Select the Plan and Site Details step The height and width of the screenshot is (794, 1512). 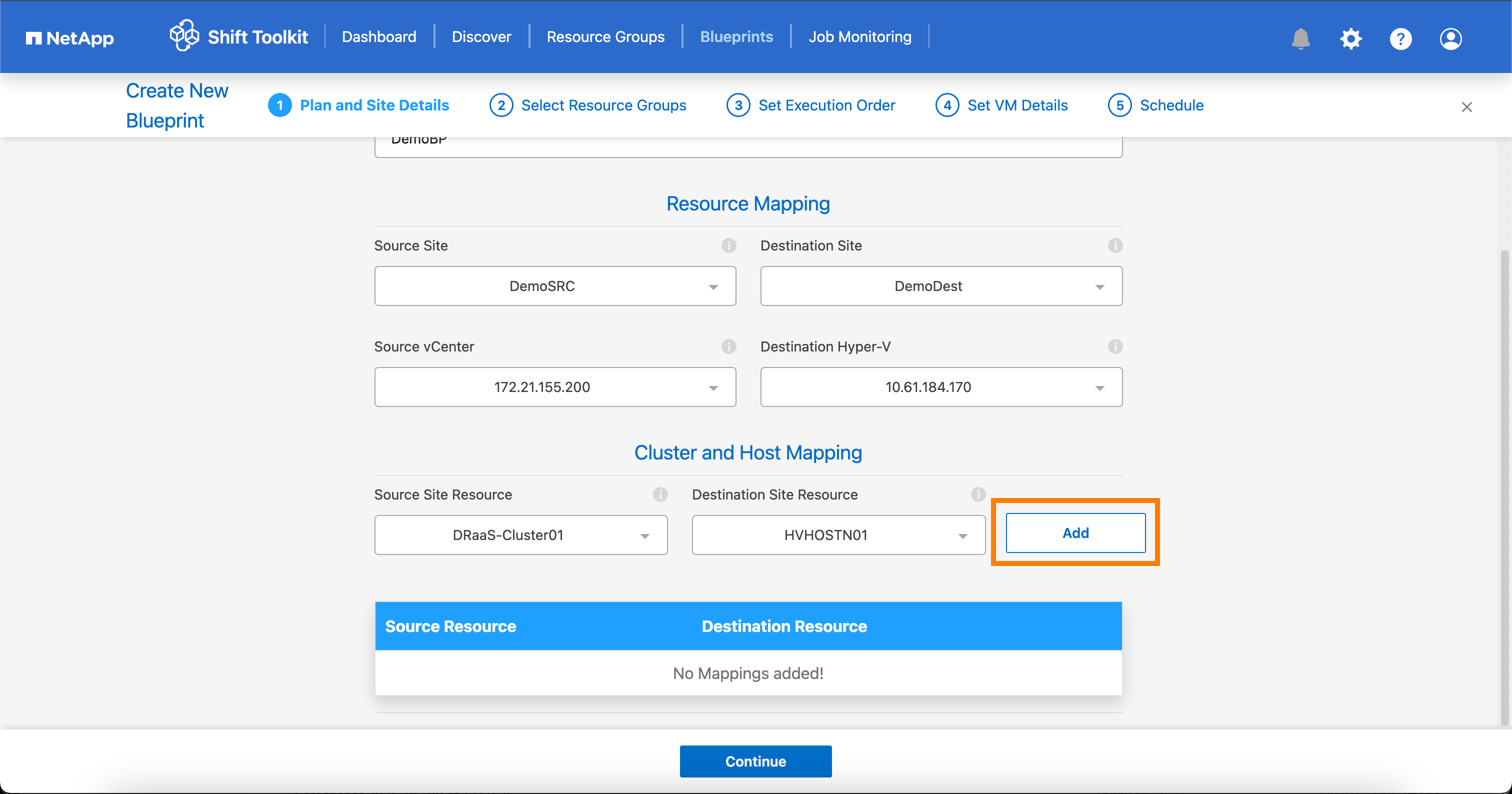pyautogui.click(x=374, y=105)
